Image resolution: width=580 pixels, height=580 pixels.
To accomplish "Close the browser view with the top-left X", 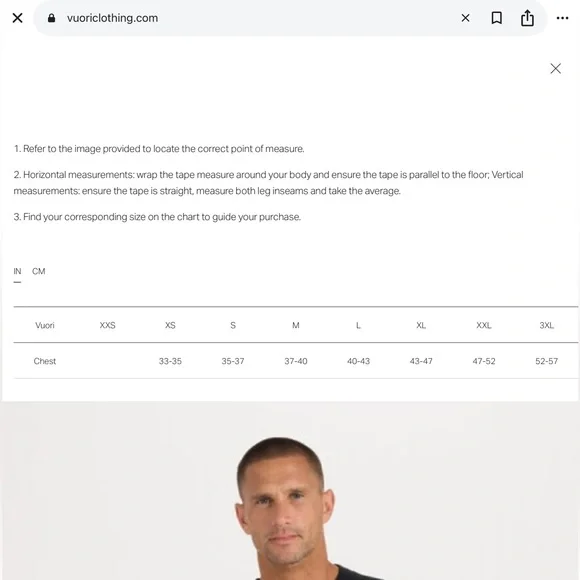I will [17, 18].
